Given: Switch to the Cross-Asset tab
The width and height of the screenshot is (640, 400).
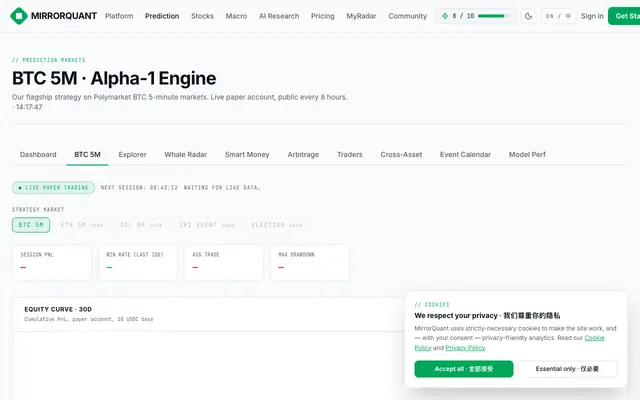Looking at the screenshot, I should (401, 155).
